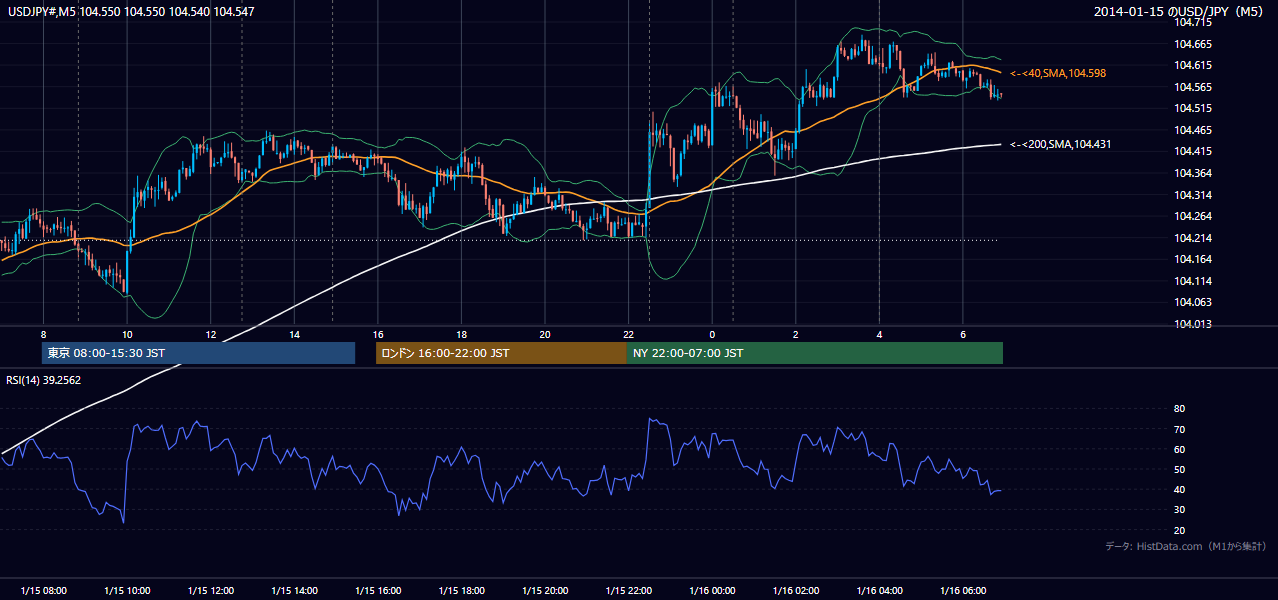Click the 2014-01-15 USD/JPY (M5) title

pyautogui.click(x=1180, y=12)
